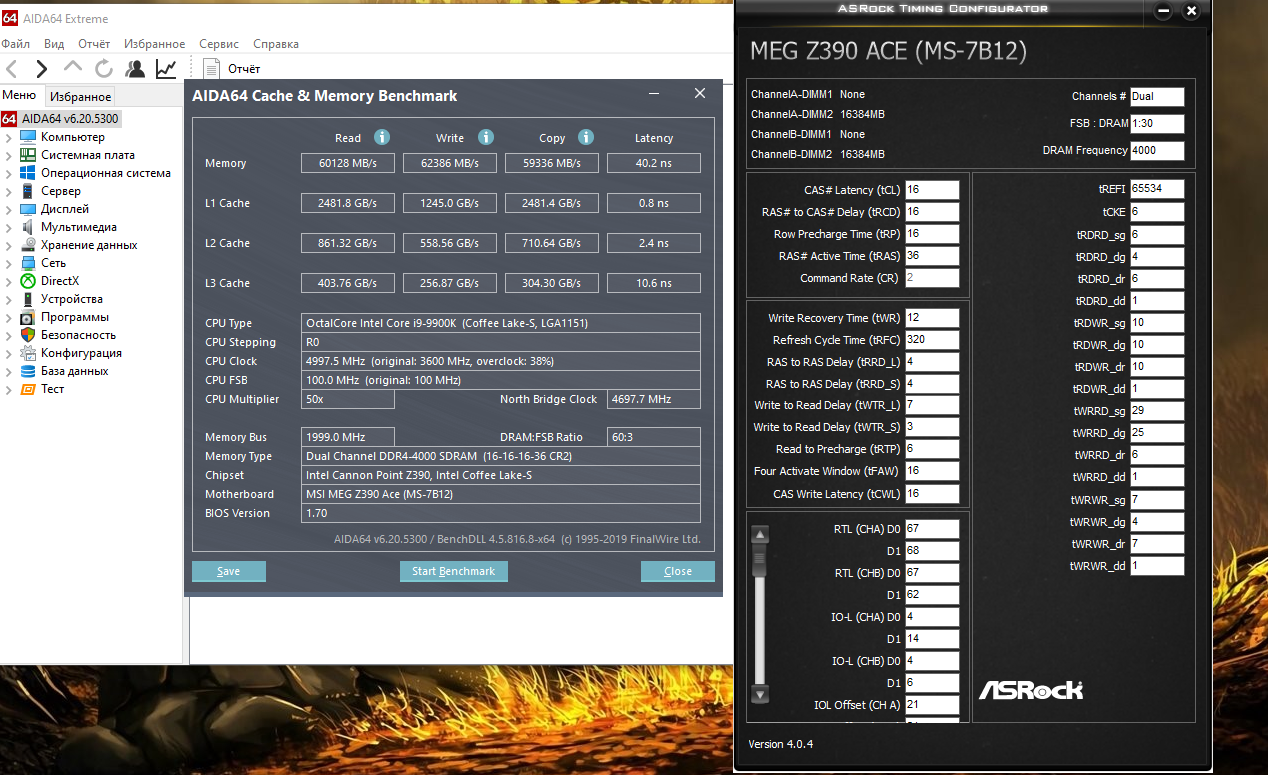Click the Refresh Cycle Time (tRFC) field
This screenshot has width=1268, height=775.
(932, 340)
